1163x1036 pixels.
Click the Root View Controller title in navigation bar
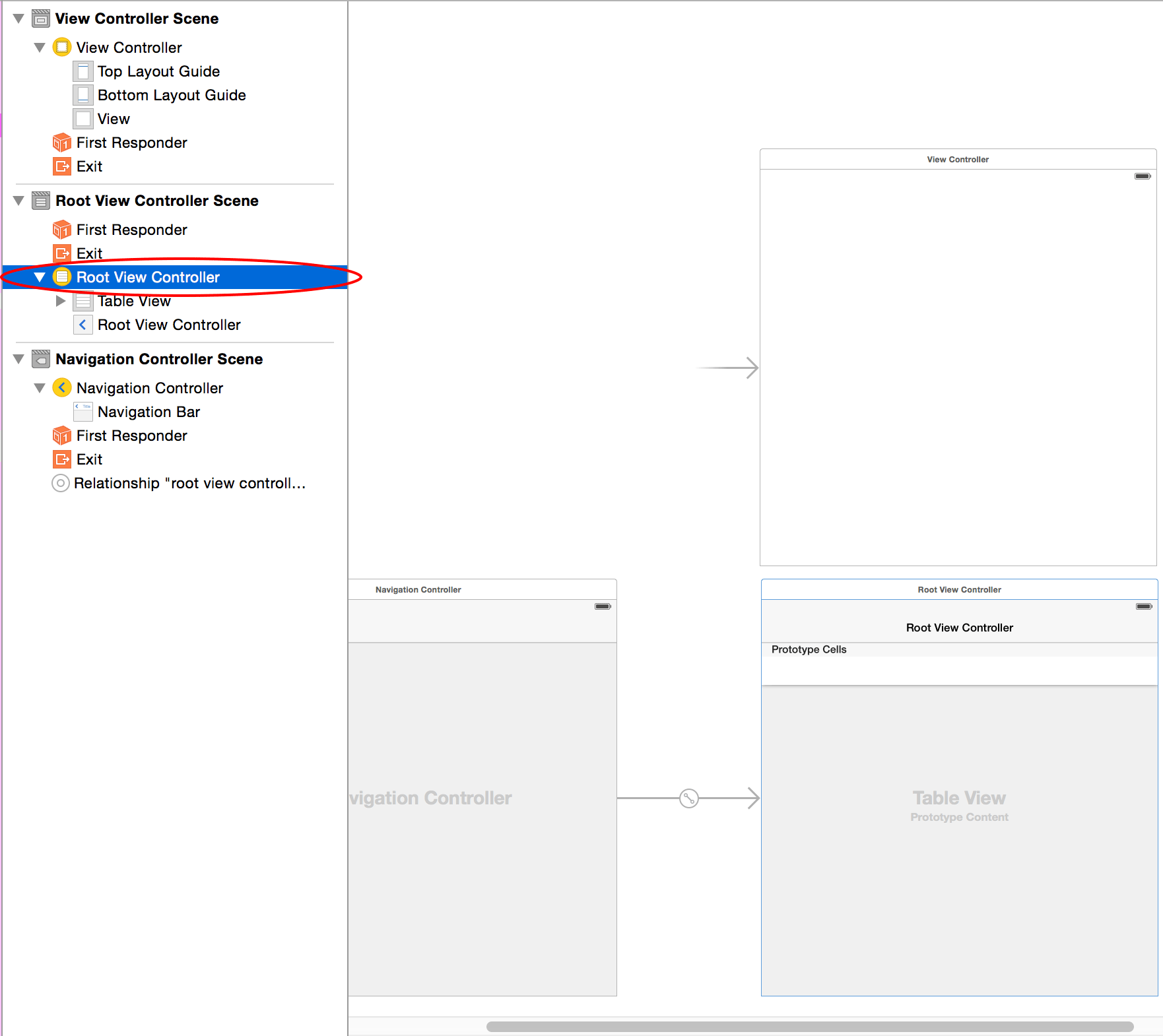click(x=959, y=628)
